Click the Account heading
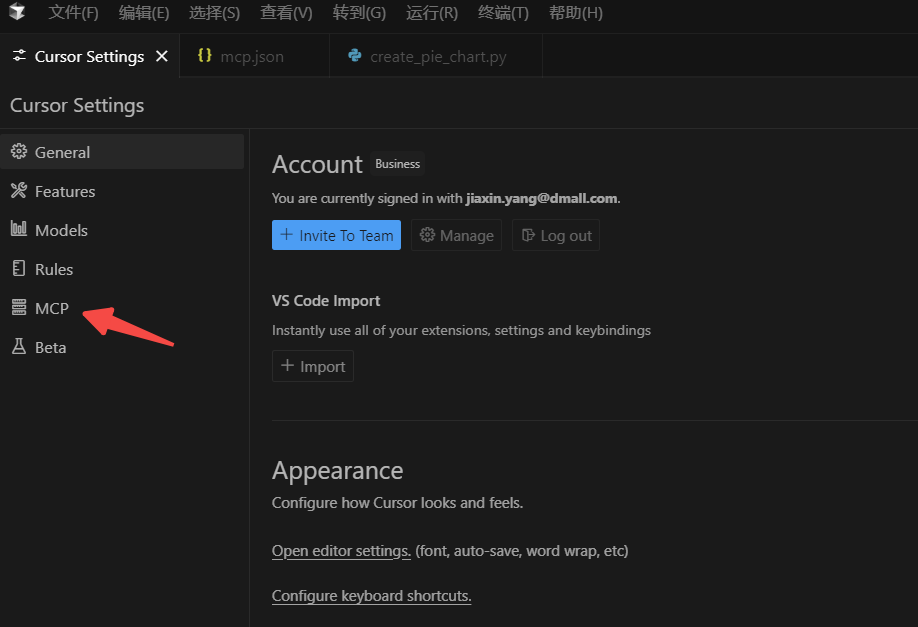Screen dimensions: 918x627 click(317, 165)
